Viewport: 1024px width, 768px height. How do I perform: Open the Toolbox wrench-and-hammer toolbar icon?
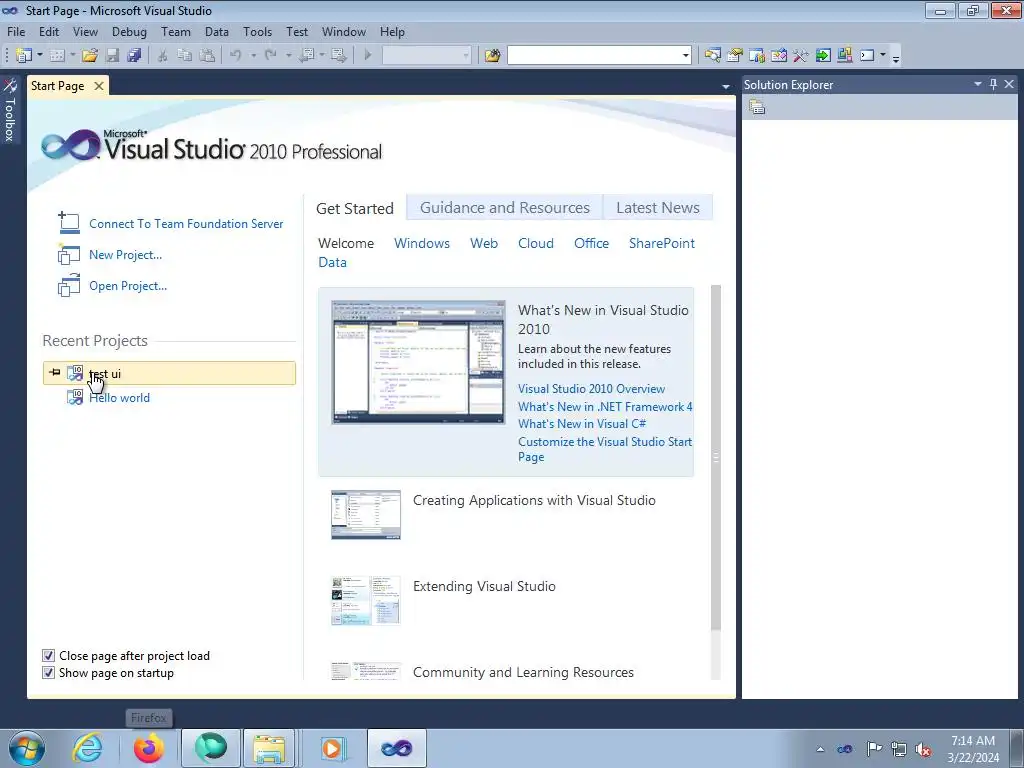point(801,56)
